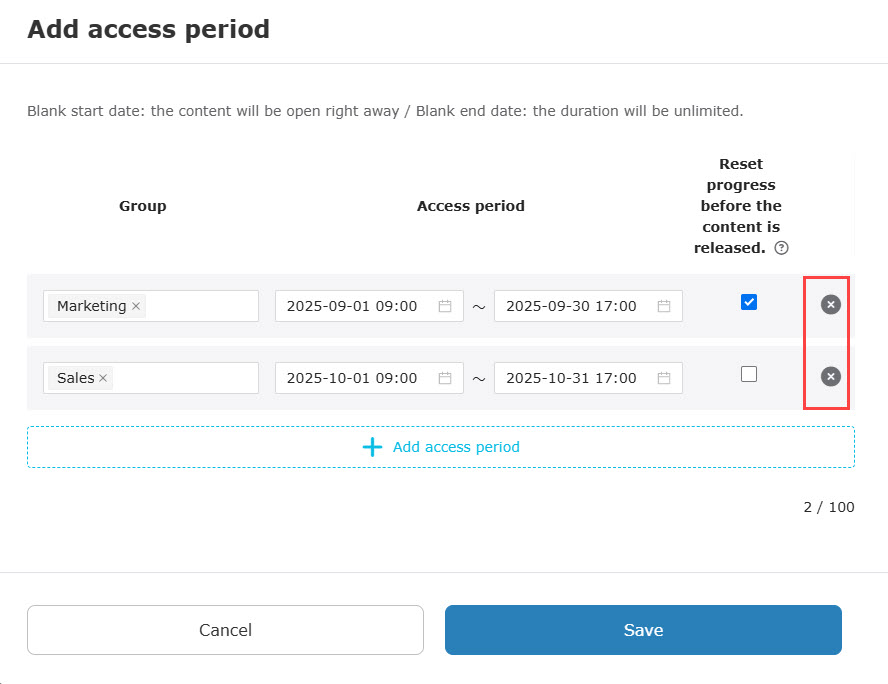Remove the Marketing tag from the group field

[136, 306]
